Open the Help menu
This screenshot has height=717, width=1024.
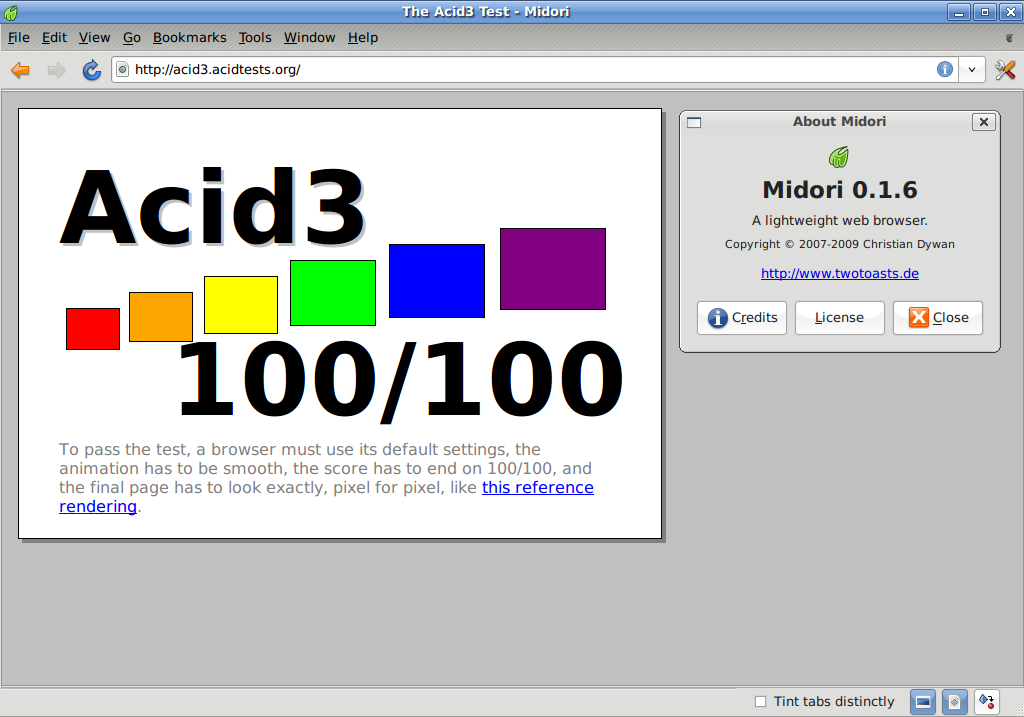tap(362, 38)
